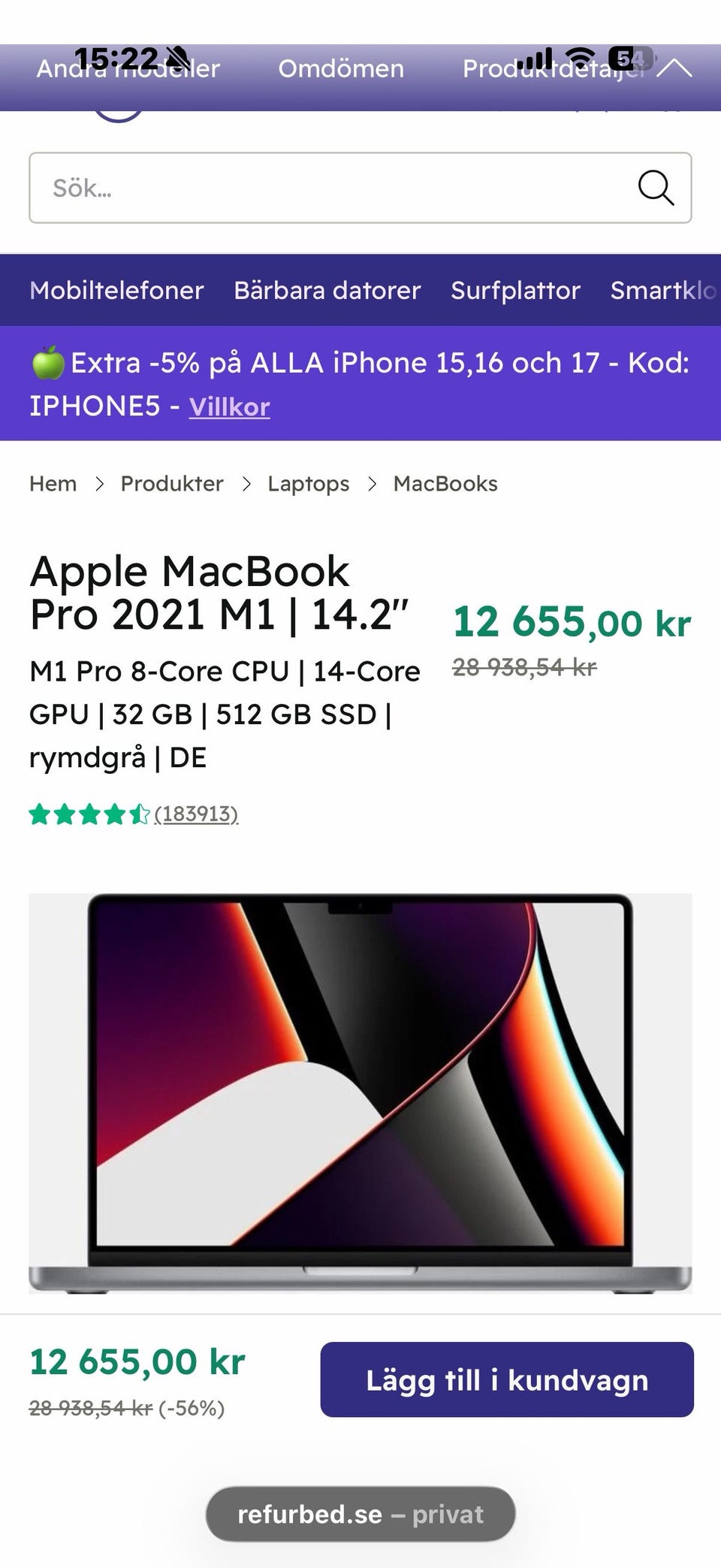Tap the refurbed.se address pill

tap(360, 1514)
